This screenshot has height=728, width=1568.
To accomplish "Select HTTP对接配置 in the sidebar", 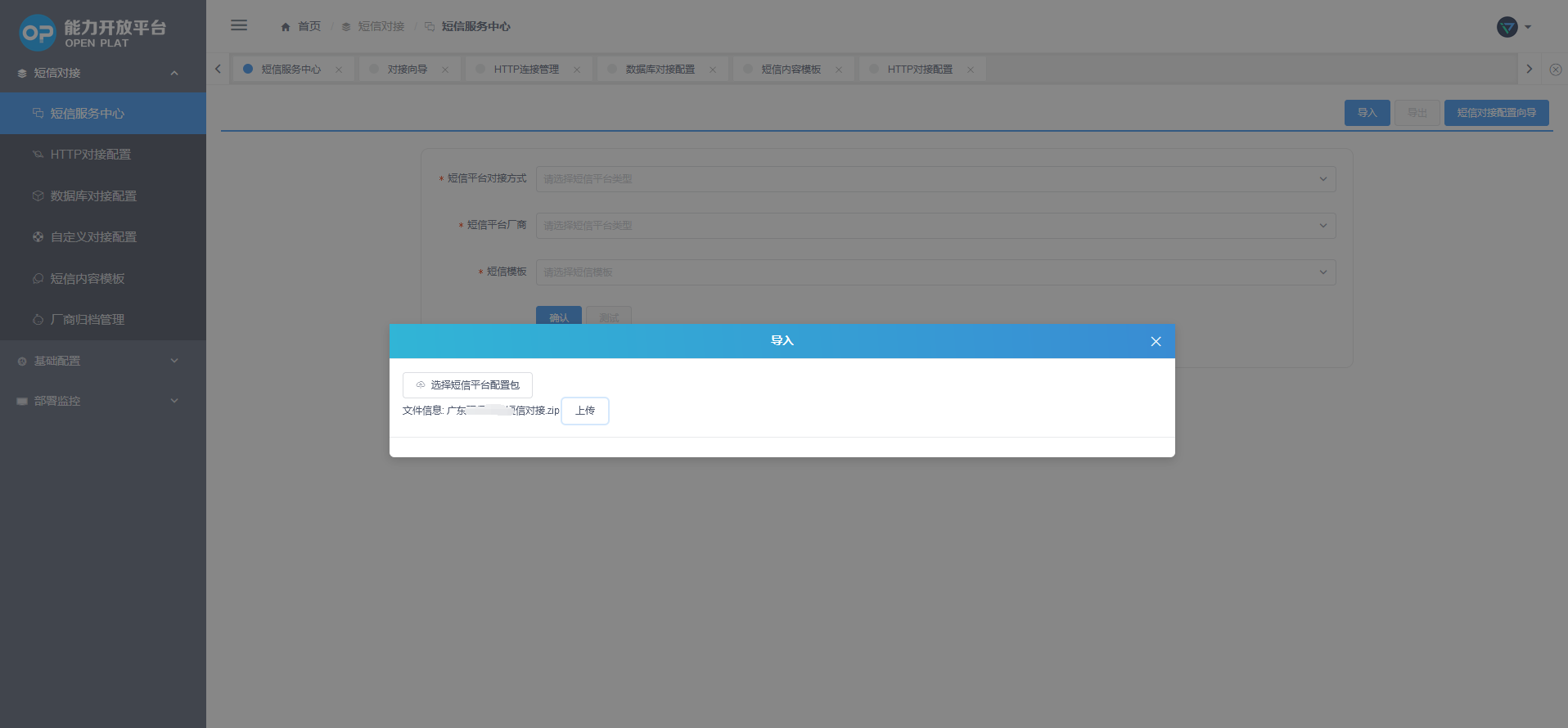I will coord(103,155).
